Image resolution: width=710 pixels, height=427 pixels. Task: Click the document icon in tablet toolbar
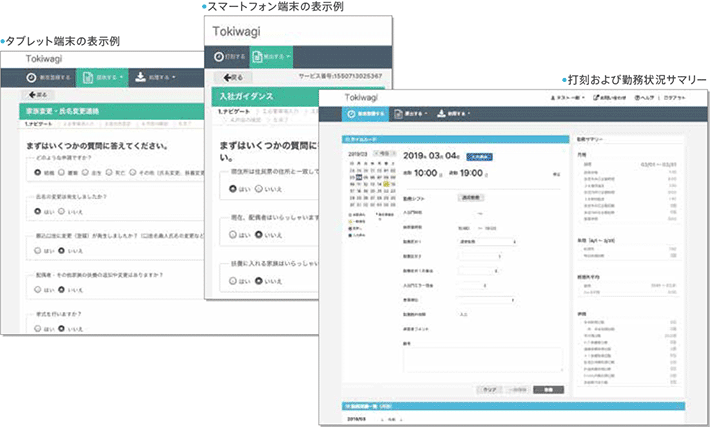[x=88, y=76]
